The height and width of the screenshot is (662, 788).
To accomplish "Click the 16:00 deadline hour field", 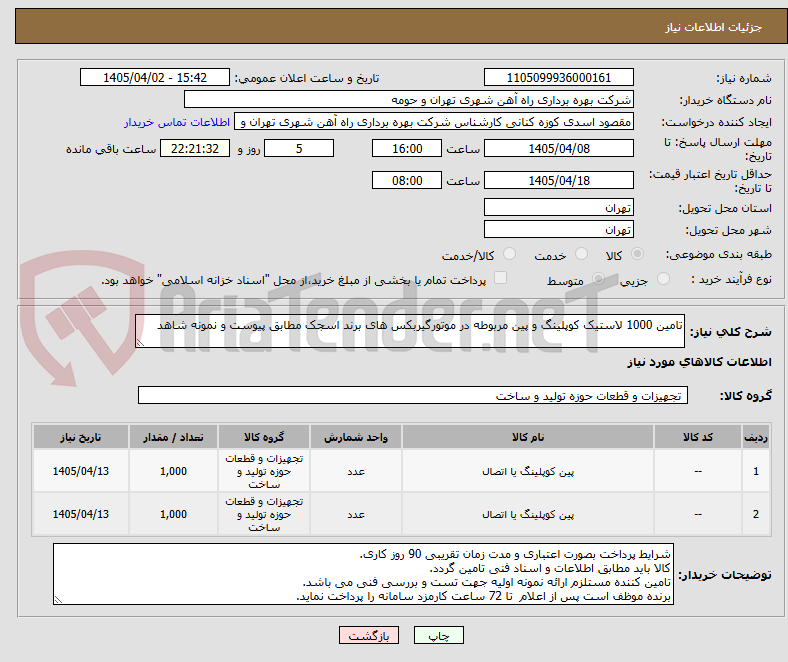I will click(407, 149).
